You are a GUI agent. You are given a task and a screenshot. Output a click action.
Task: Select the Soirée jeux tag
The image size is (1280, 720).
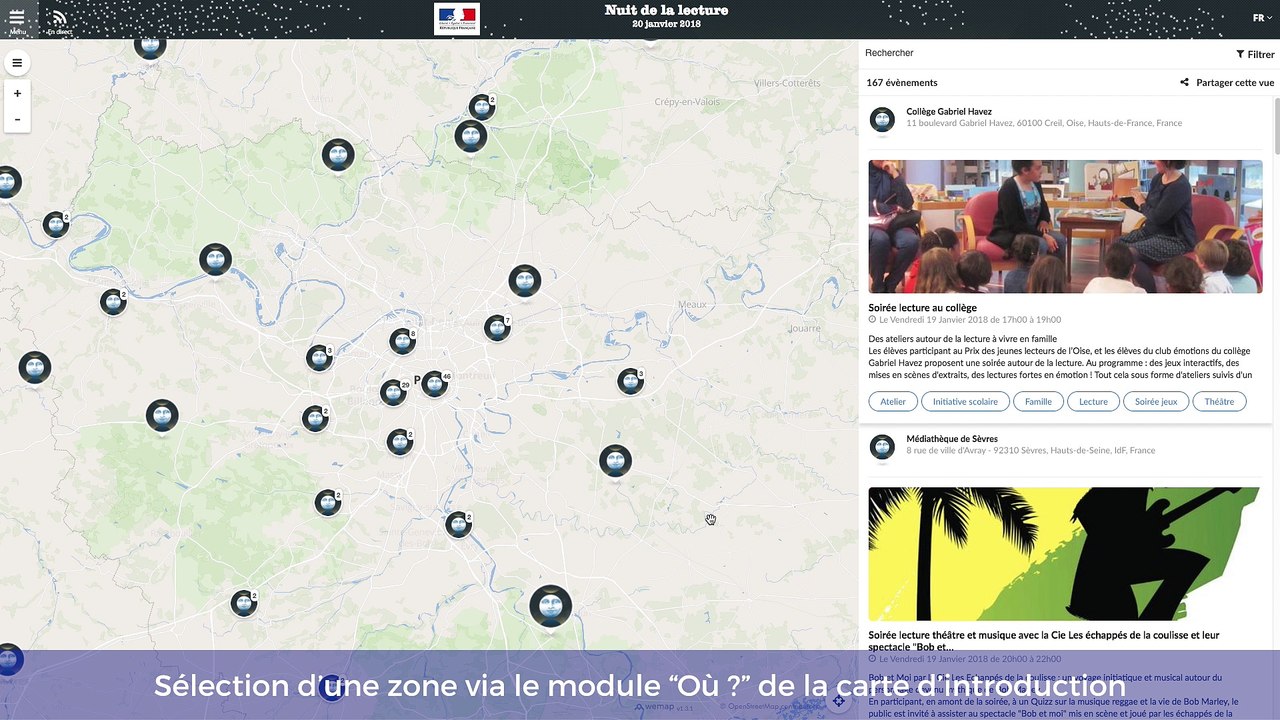pyautogui.click(x=1155, y=401)
